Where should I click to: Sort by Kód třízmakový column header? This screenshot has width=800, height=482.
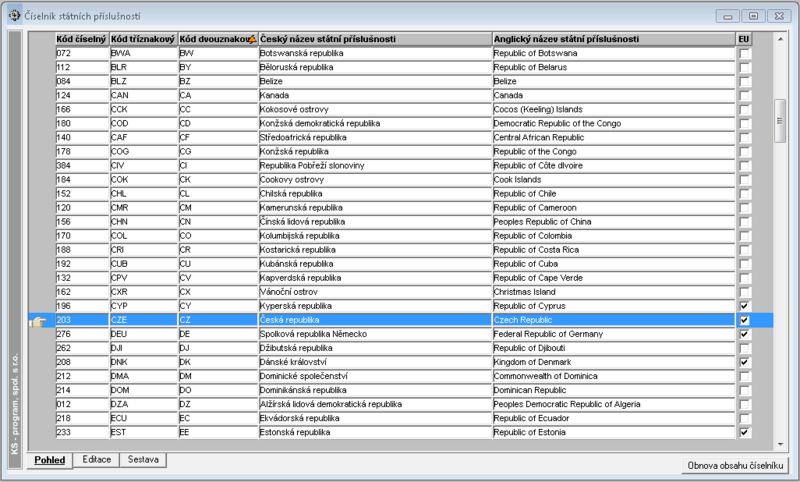[x=143, y=39]
